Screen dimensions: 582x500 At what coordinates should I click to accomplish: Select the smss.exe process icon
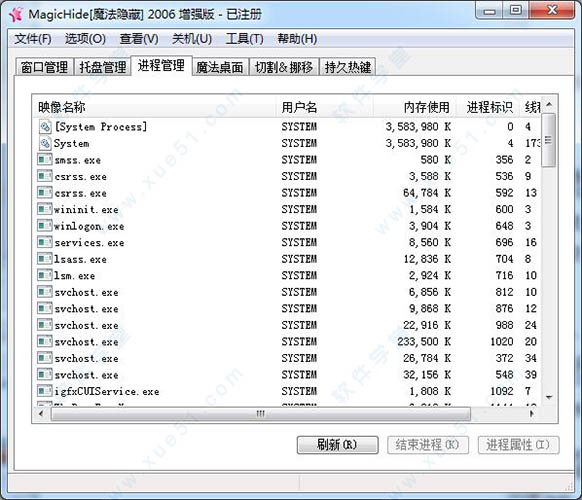[45, 160]
